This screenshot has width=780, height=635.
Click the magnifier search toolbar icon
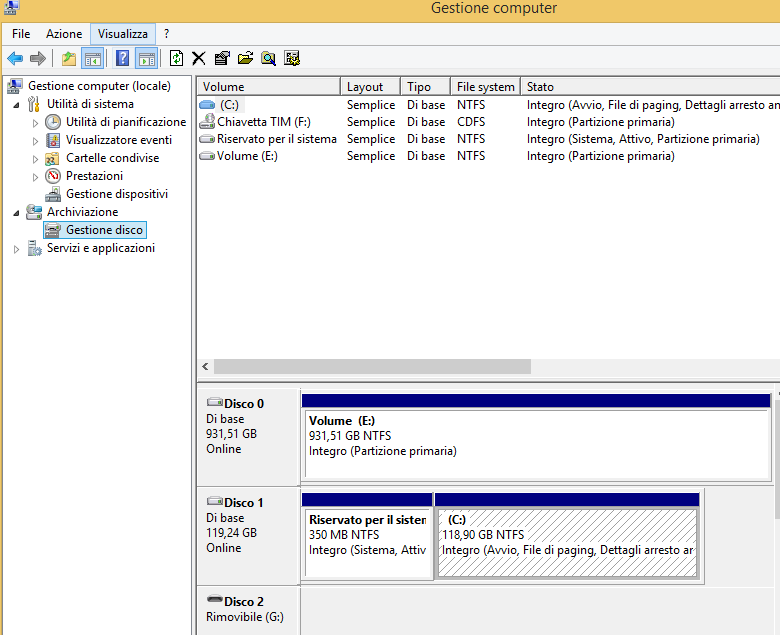click(x=269, y=58)
